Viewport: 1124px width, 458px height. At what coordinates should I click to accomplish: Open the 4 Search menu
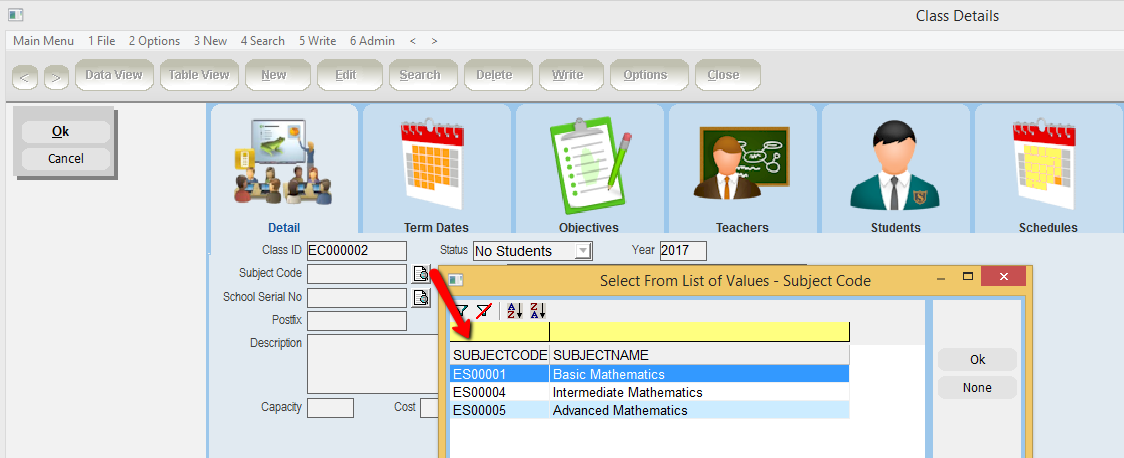click(x=262, y=41)
